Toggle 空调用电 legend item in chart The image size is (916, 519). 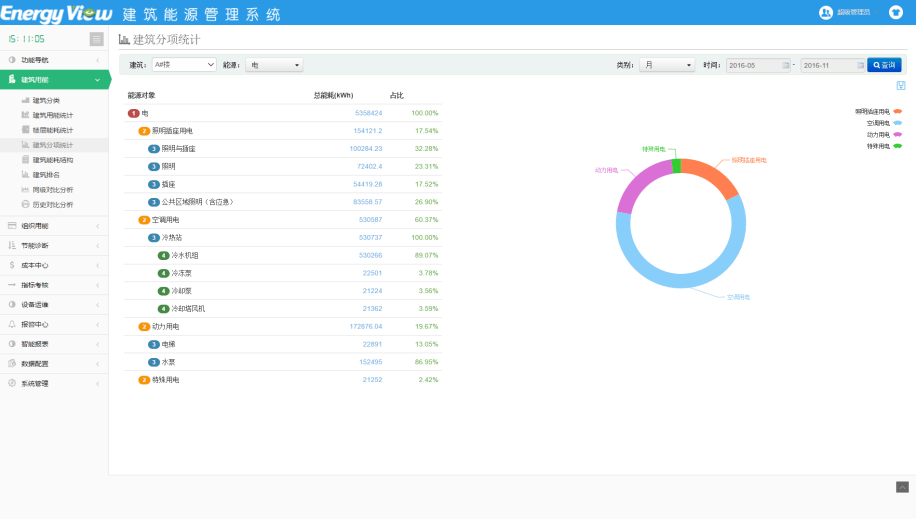click(x=884, y=123)
